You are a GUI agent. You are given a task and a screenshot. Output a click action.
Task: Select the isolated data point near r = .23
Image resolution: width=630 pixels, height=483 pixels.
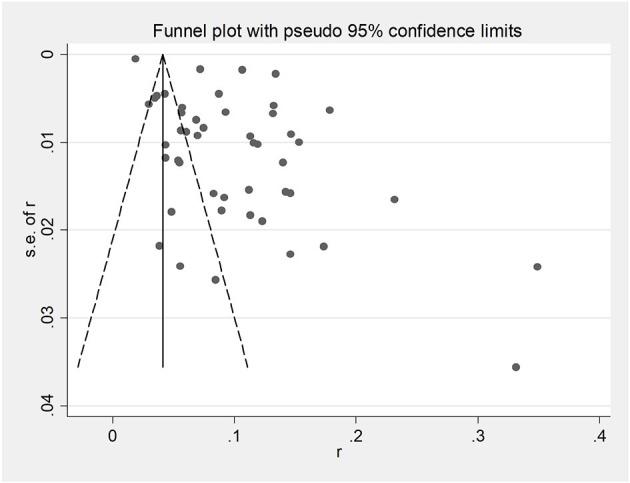(x=394, y=199)
